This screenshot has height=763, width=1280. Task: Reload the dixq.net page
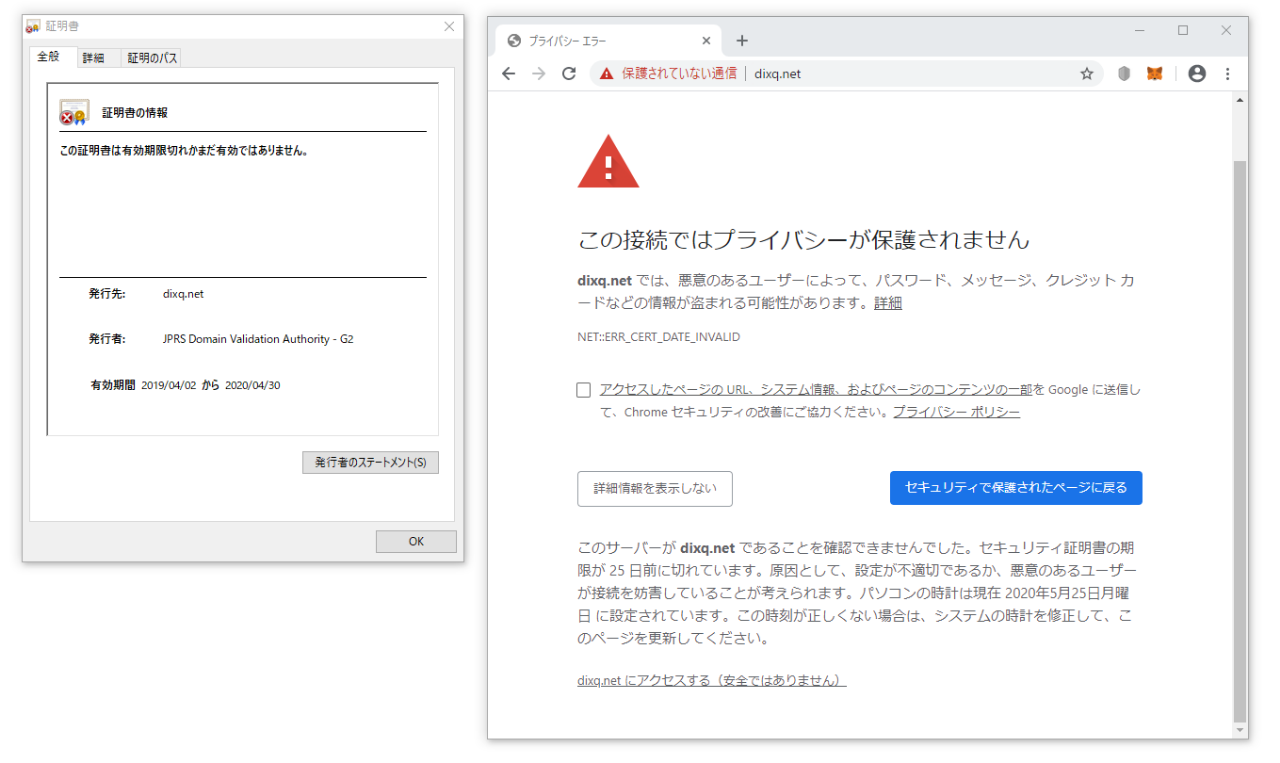click(569, 74)
